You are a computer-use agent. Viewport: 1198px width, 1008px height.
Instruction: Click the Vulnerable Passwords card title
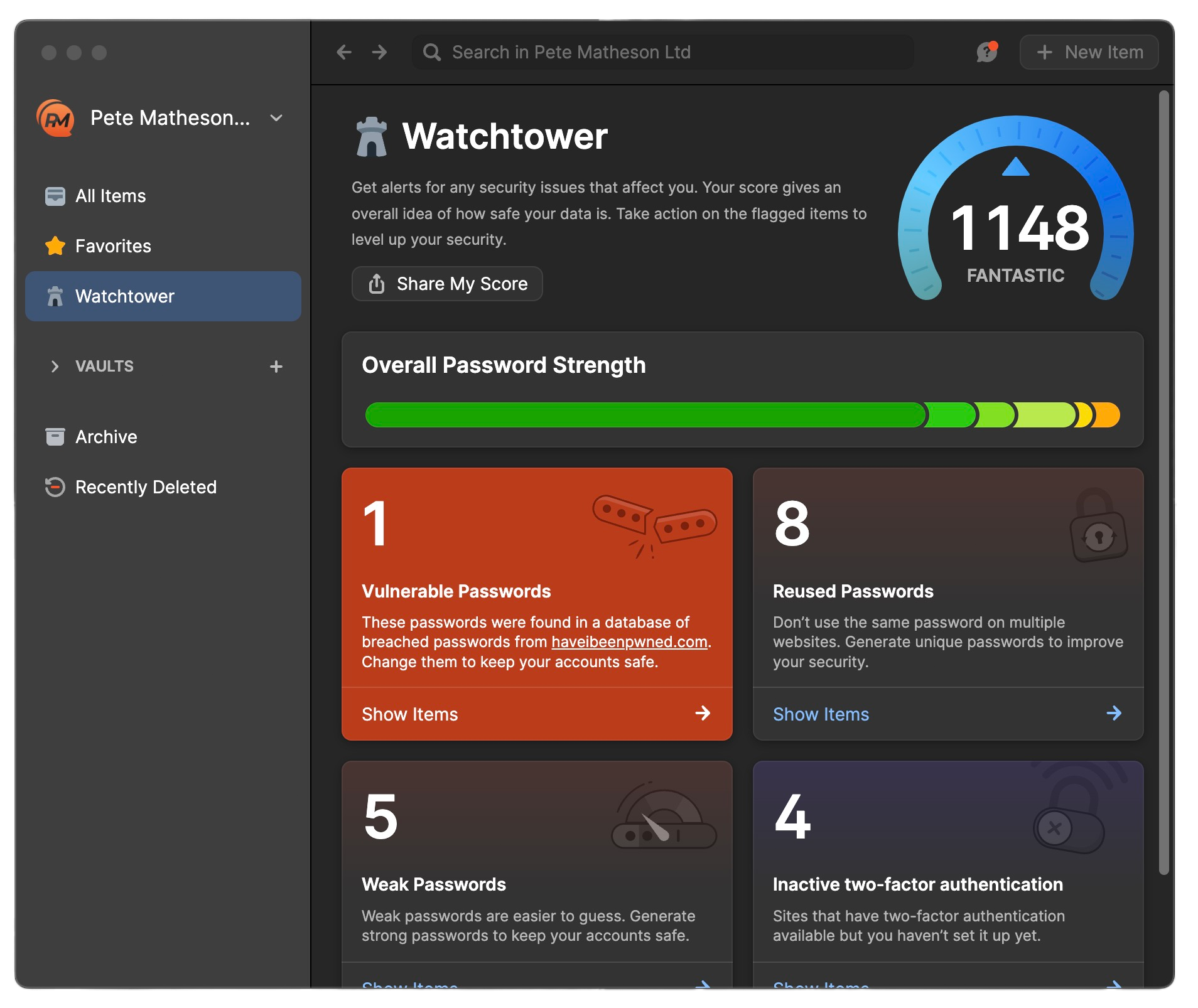coord(456,591)
